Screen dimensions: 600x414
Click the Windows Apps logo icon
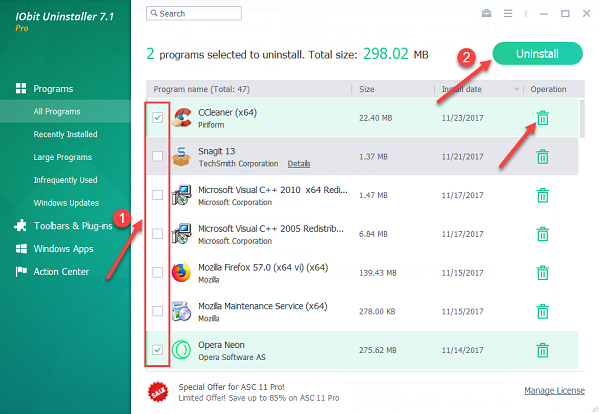[21, 248]
